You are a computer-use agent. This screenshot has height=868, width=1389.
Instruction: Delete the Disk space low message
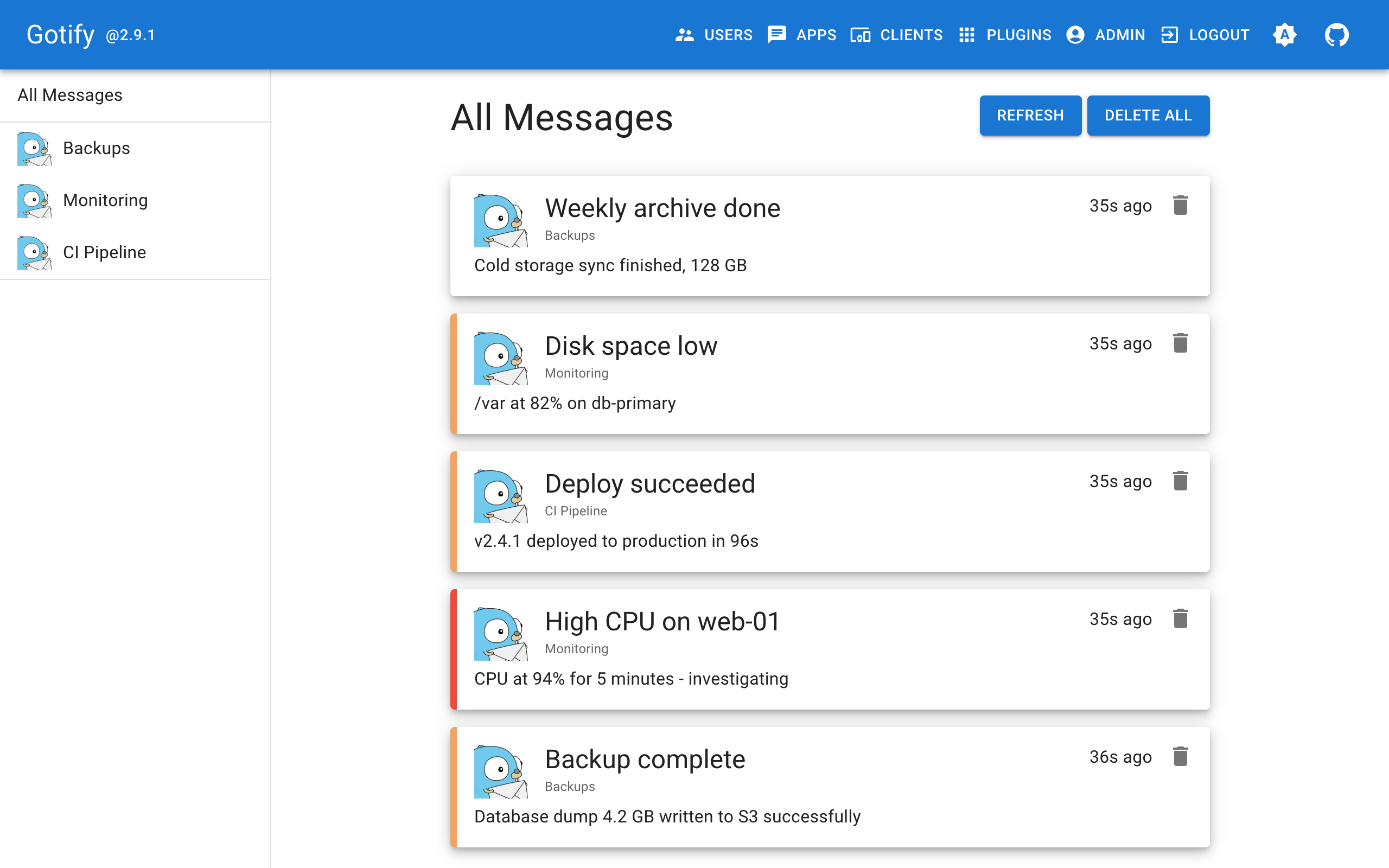[x=1180, y=343]
